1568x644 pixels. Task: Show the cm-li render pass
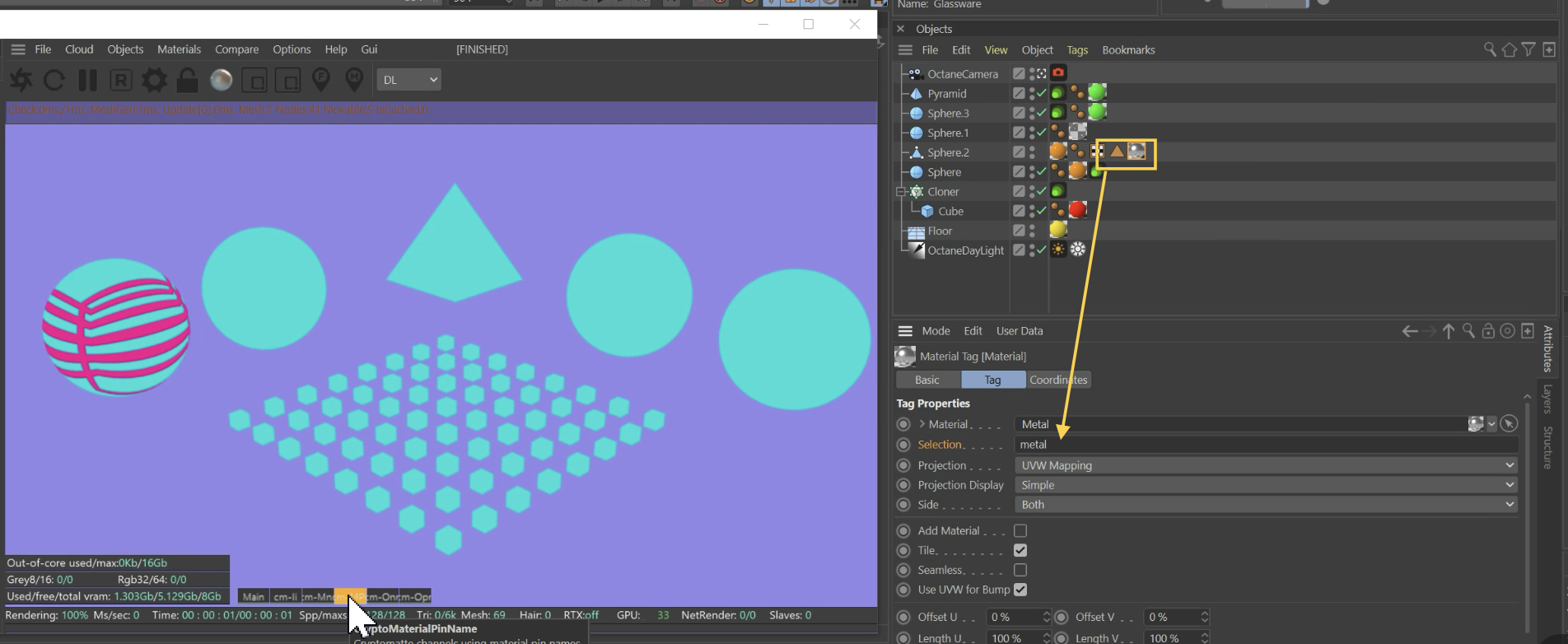286,596
